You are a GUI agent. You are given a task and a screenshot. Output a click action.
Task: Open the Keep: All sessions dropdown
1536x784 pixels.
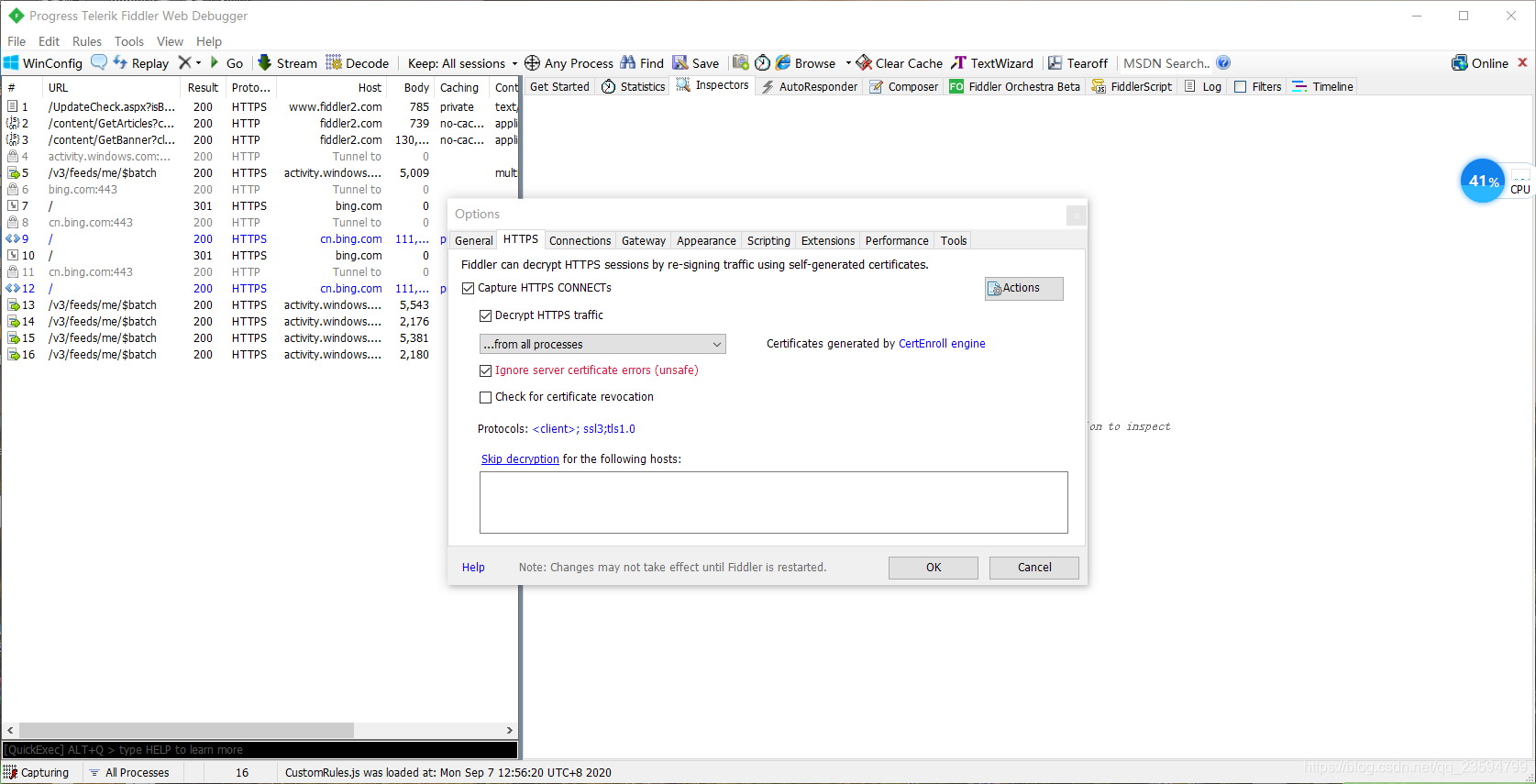[462, 63]
